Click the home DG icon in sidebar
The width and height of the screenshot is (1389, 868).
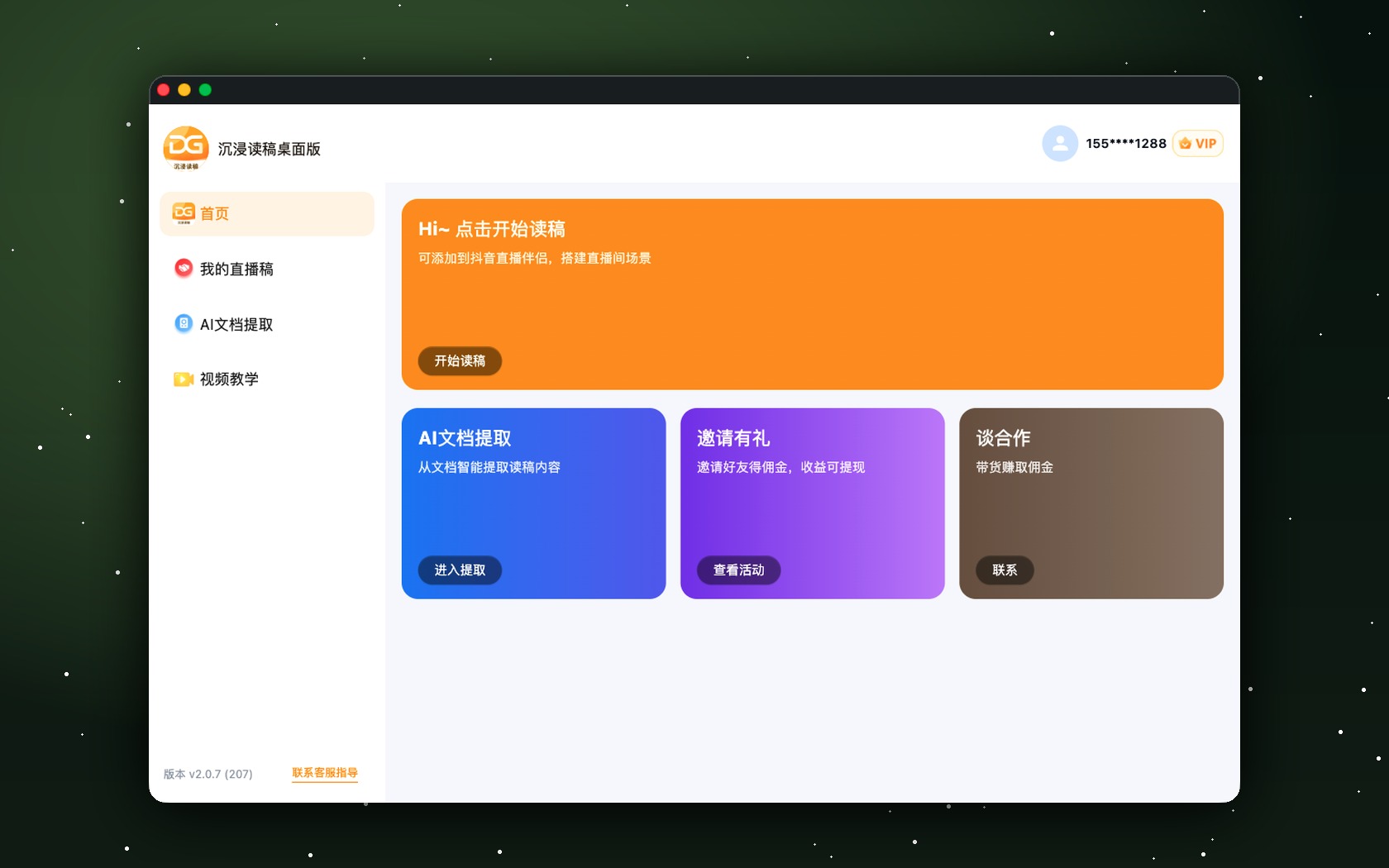point(184,213)
